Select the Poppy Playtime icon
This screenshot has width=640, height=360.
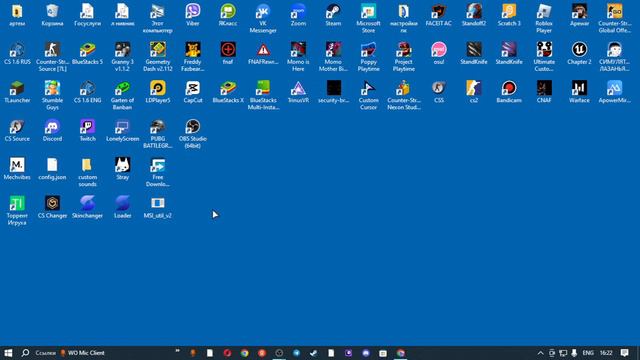tap(368, 57)
